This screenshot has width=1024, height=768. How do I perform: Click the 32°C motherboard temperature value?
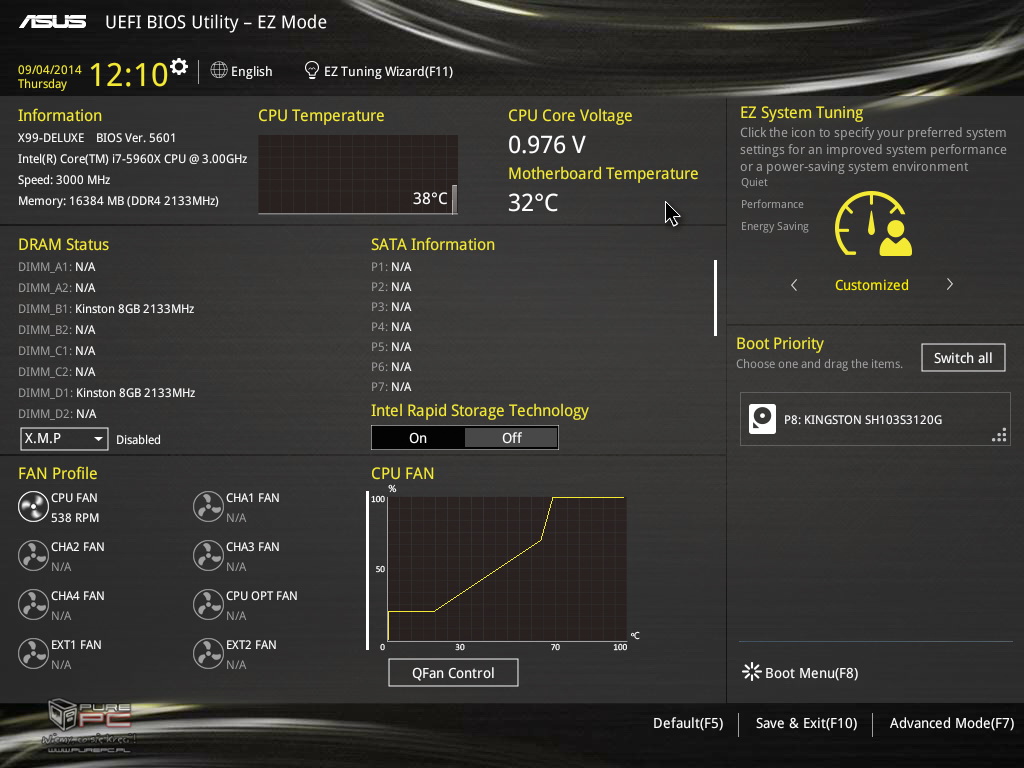coord(533,202)
